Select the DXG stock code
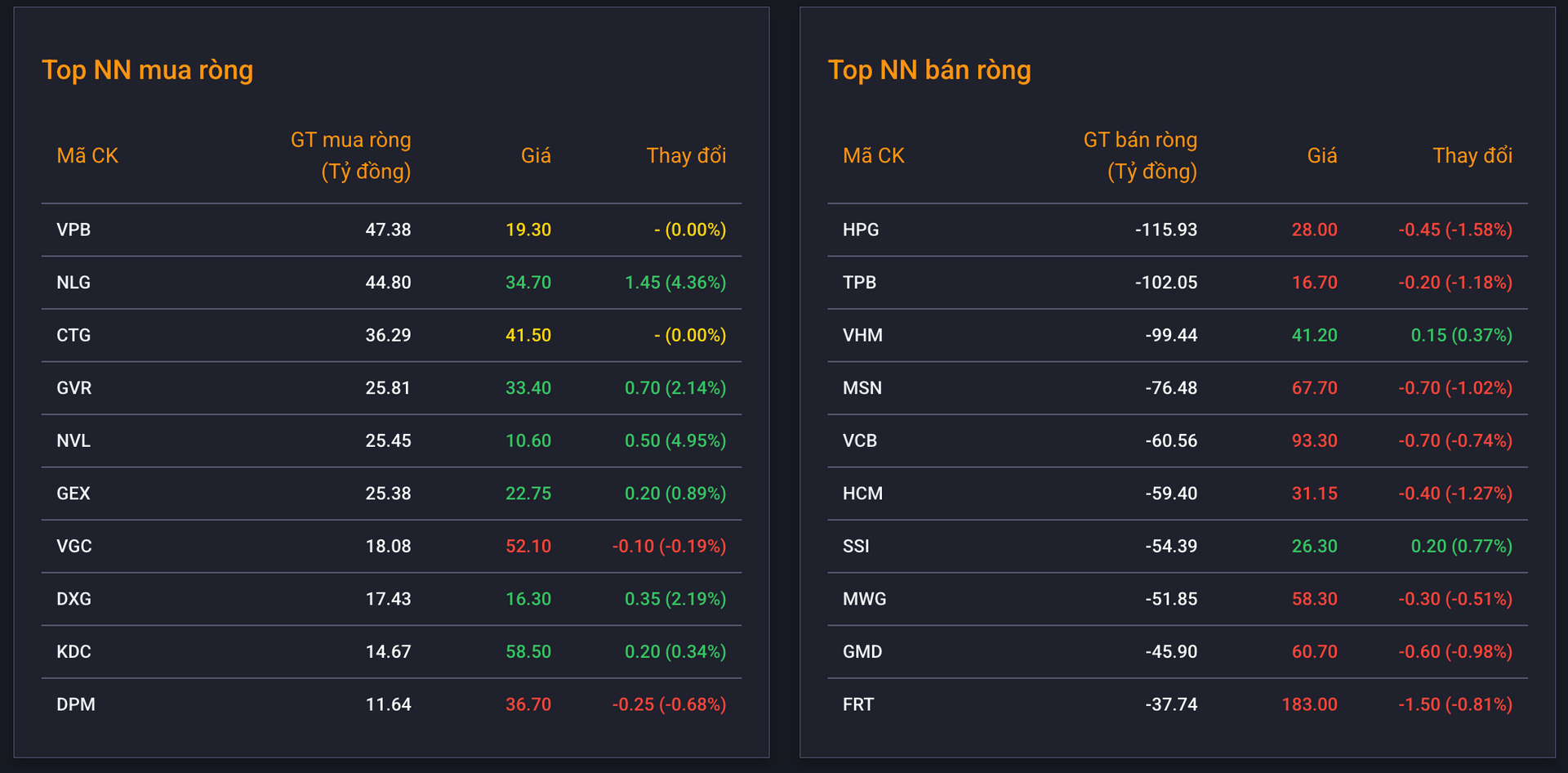This screenshot has height=773, width=1568. (x=74, y=599)
